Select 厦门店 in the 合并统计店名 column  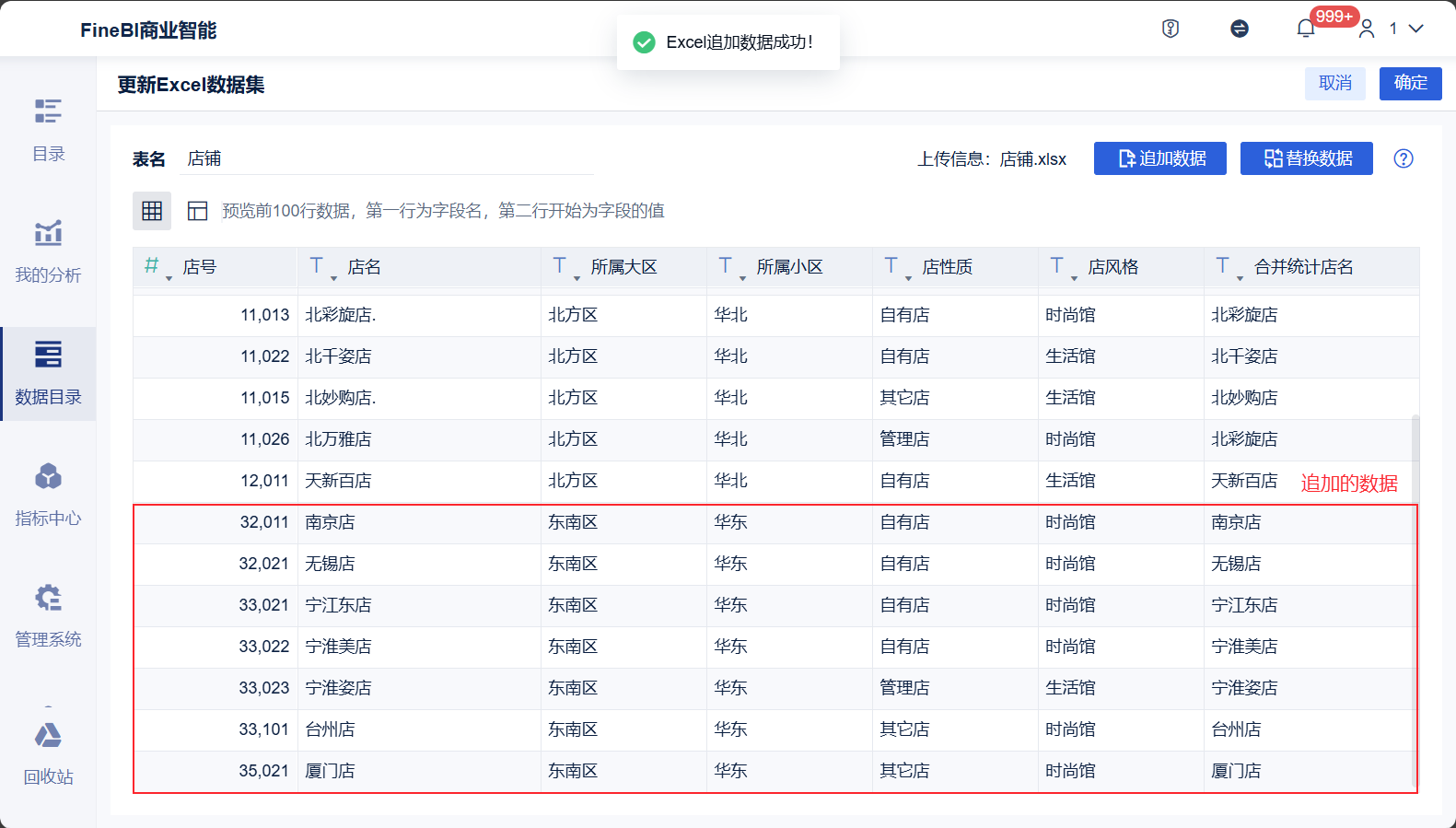pos(1311,771)
